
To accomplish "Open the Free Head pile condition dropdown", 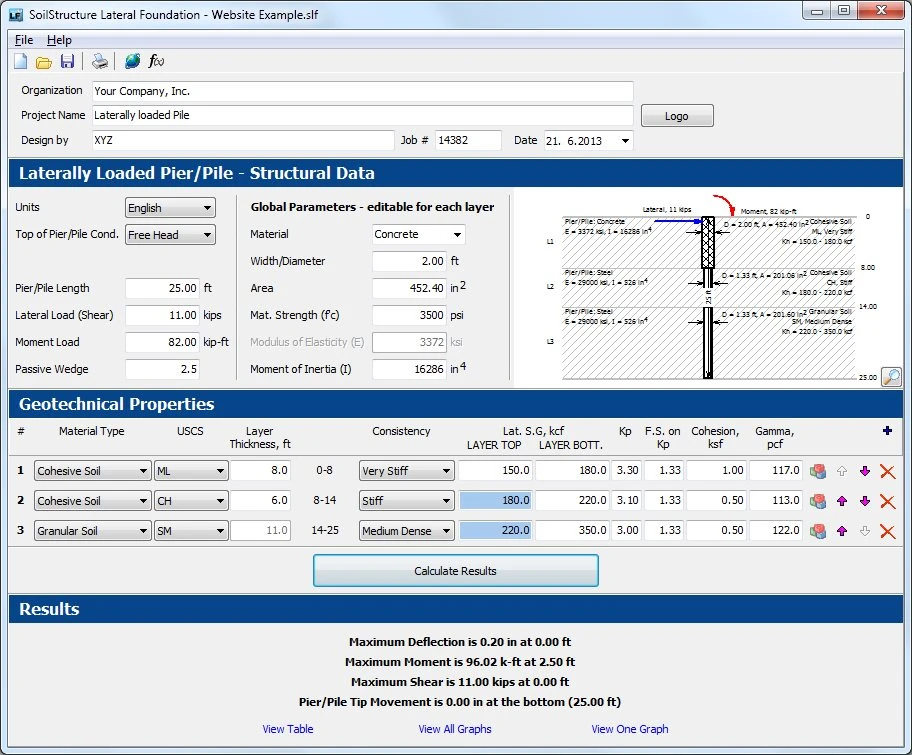I will 170,235.
